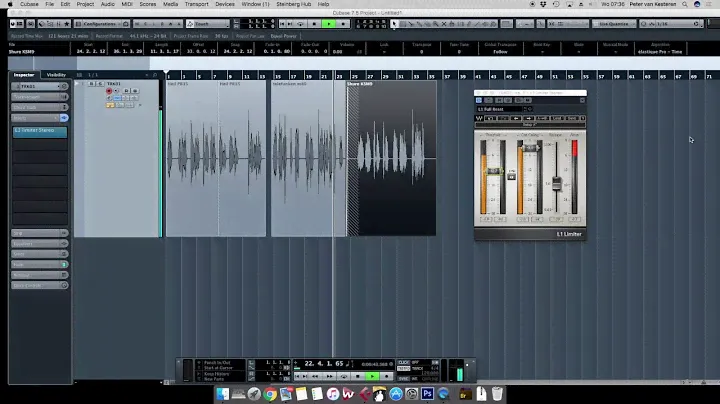
Task: Click the Photoshop icon in the dock
Action: tap(425, 394)
